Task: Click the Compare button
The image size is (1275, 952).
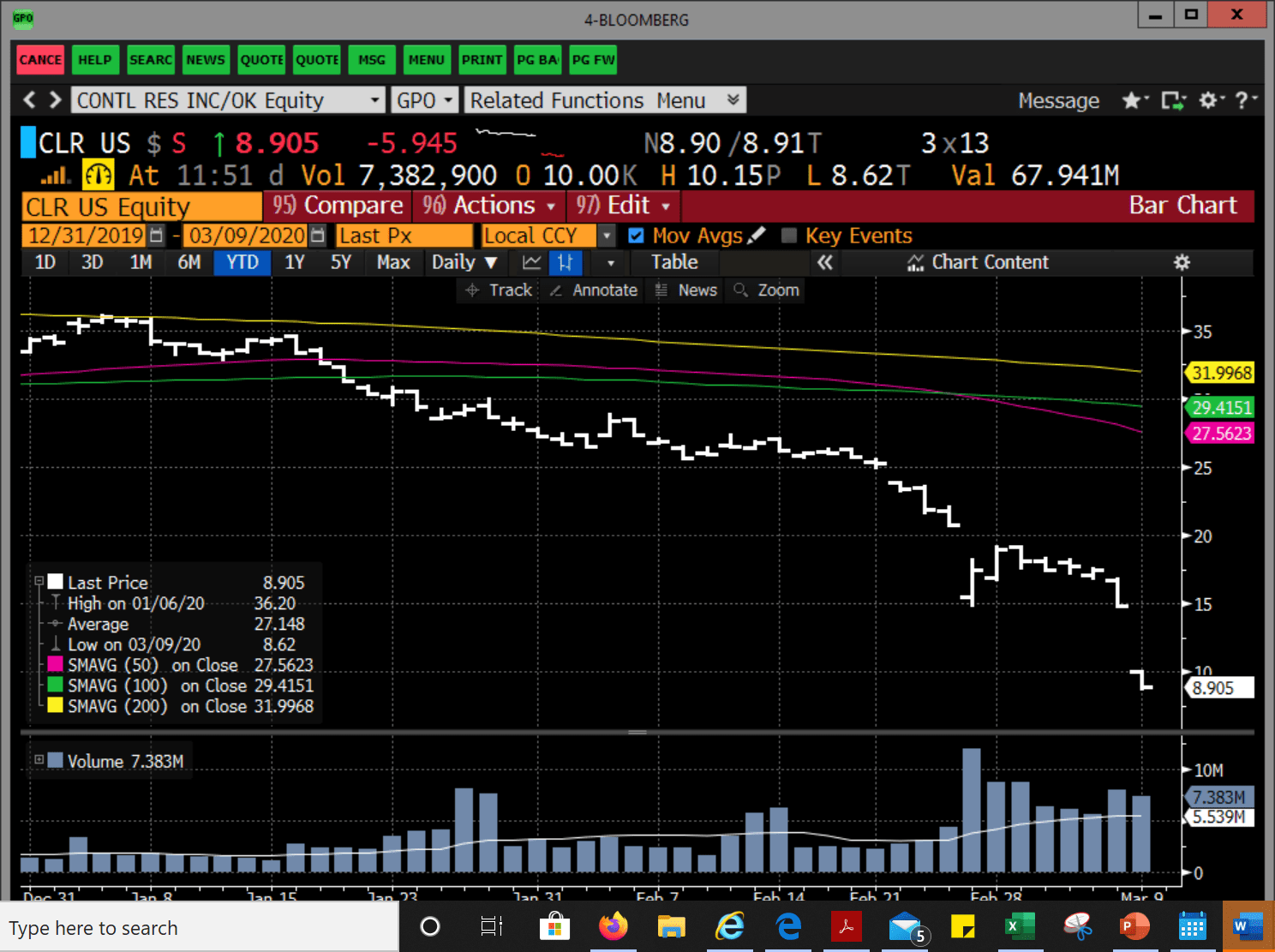Action: (x=338, y=206)
